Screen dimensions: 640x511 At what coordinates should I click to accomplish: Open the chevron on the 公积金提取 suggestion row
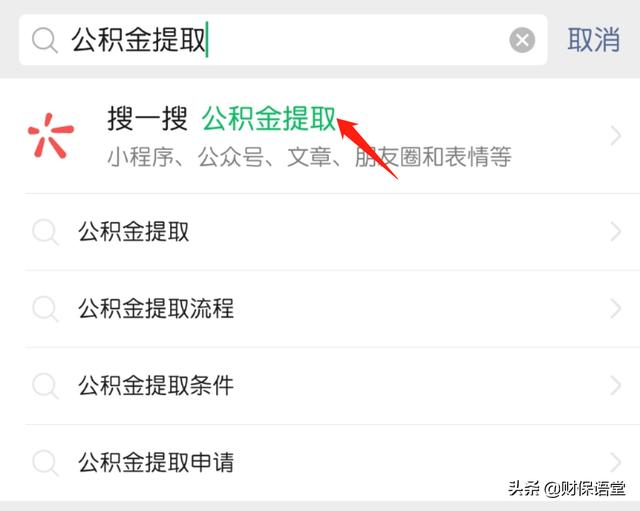pos(616,231)
